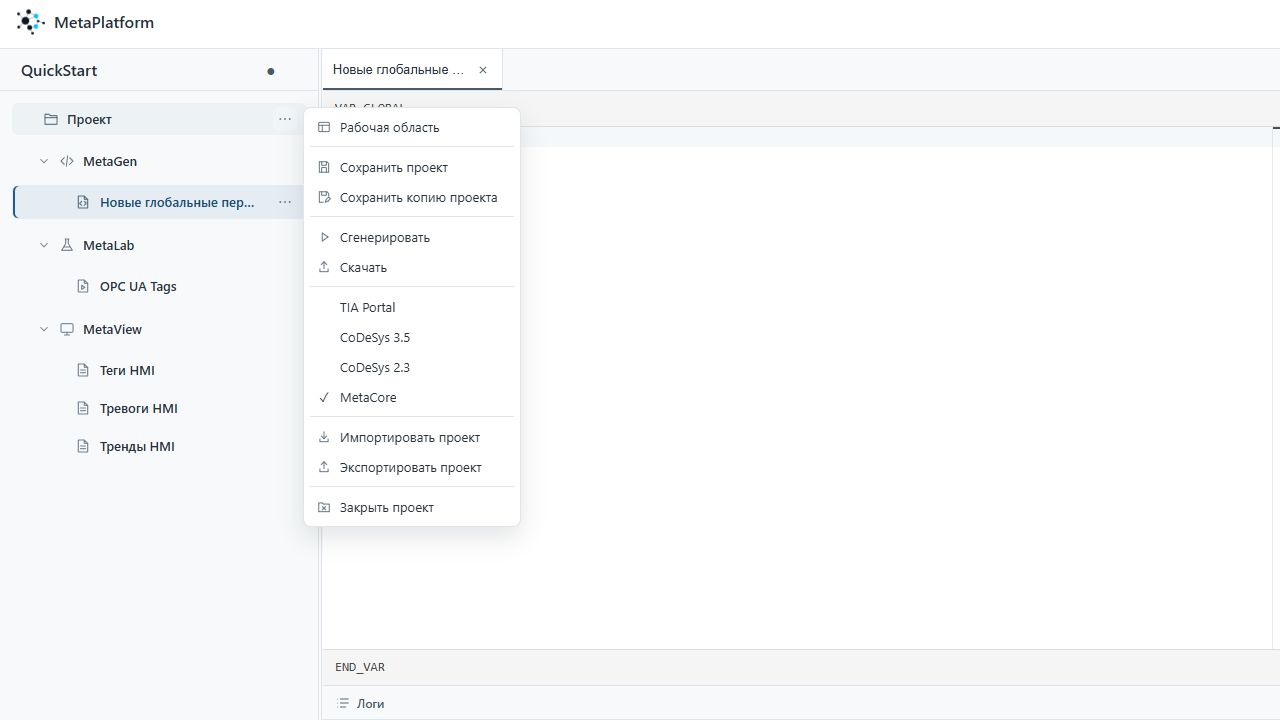The width and height of the screenshot is (1280, 720).
Task: Choose Импортировать проект
Action: [x=412, y=437]
